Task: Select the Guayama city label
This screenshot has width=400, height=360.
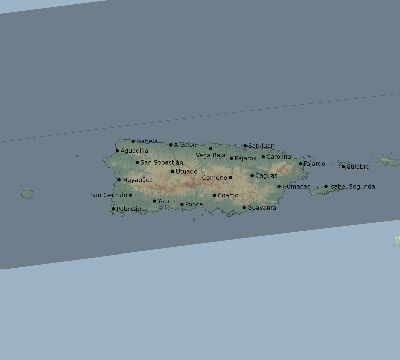Action: point(262,208)
